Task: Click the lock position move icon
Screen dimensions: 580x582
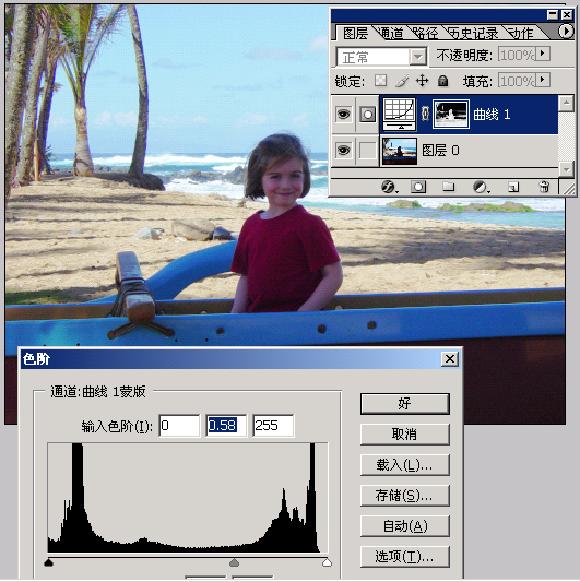Action: (422, 81)
